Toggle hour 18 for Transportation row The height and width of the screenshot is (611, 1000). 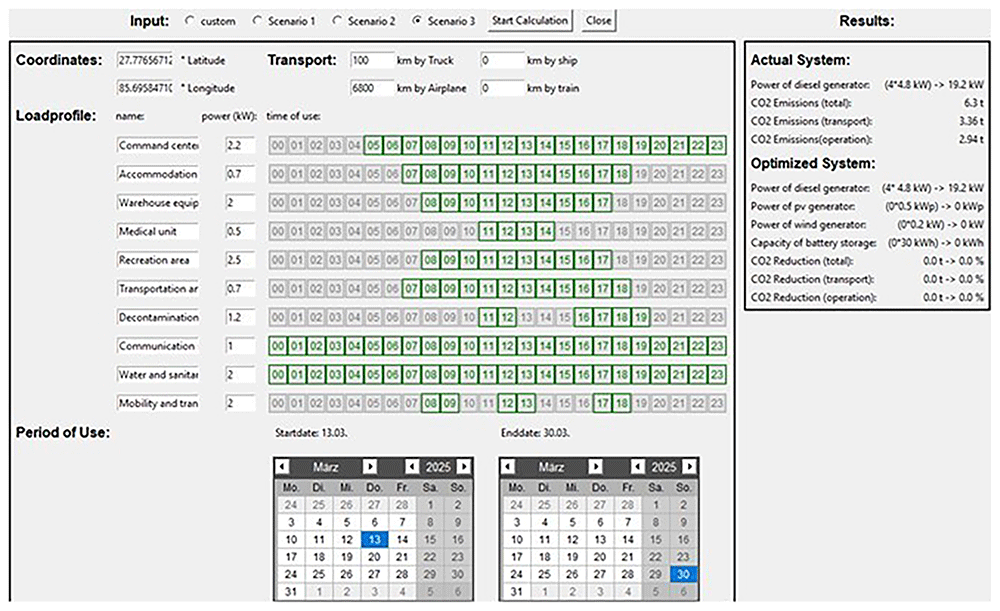[622, 289]
